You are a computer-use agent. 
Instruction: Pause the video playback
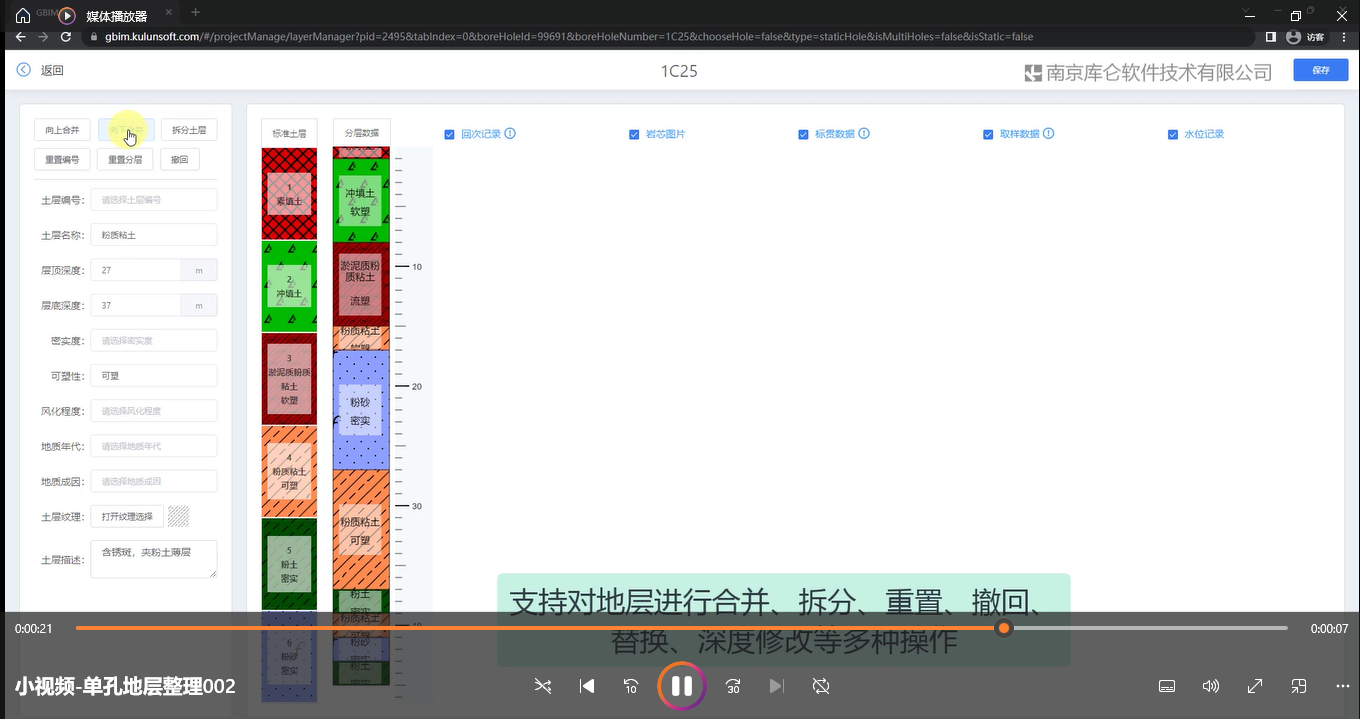pos(682,686)
